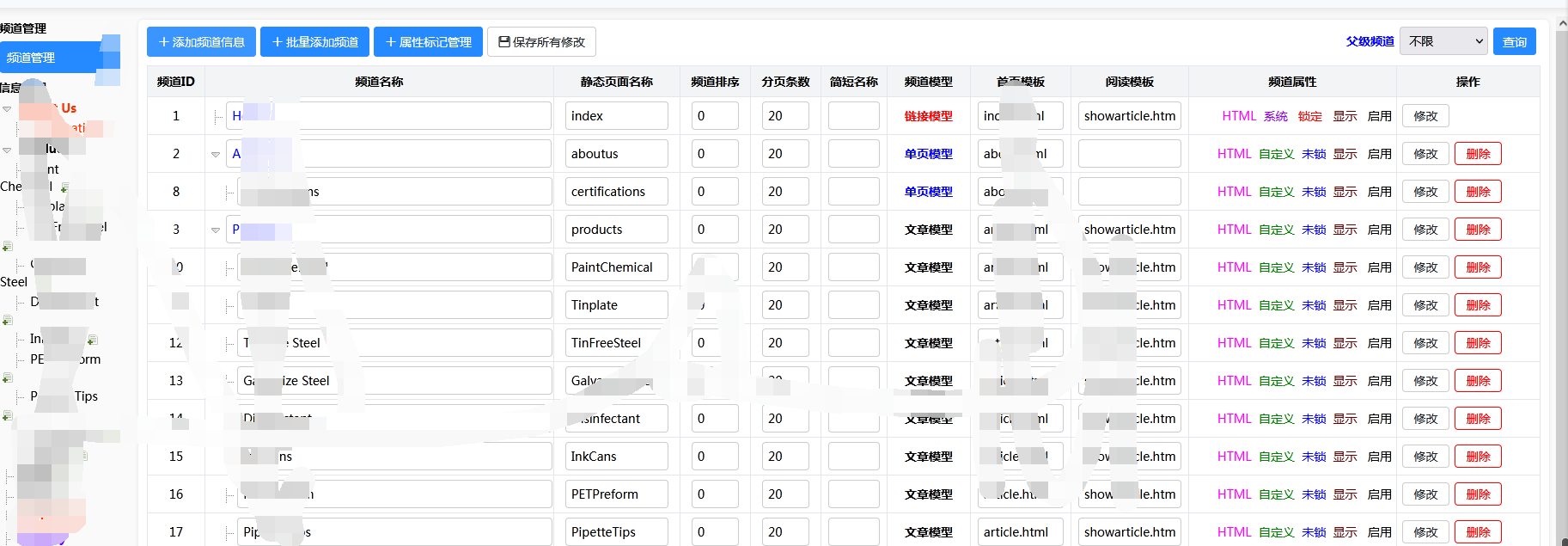1568x546 pixels.
Task: Click 单页模型 link in the aboutus row
Action: 928,154
